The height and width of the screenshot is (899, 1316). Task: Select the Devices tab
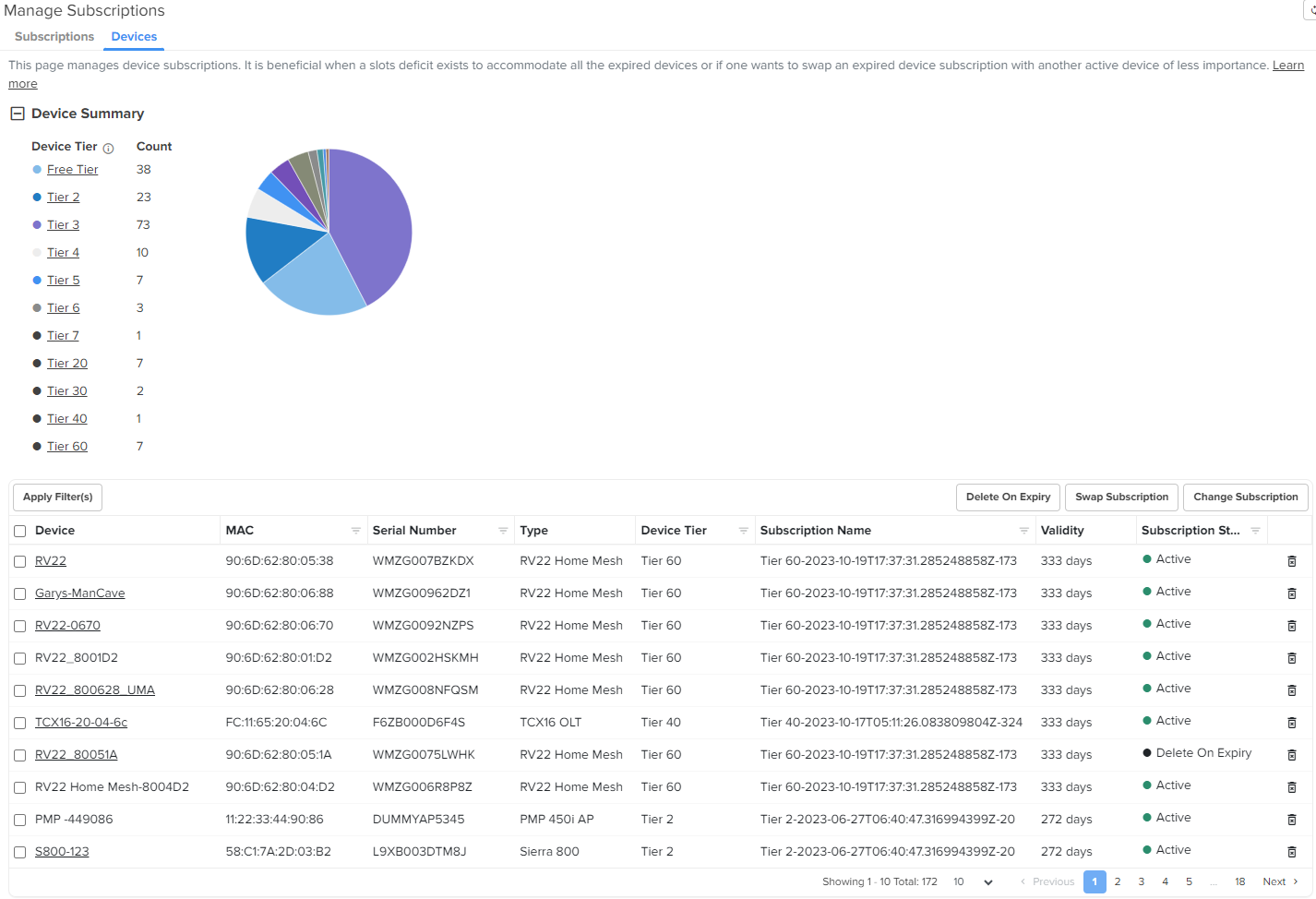tap(134, 37)
